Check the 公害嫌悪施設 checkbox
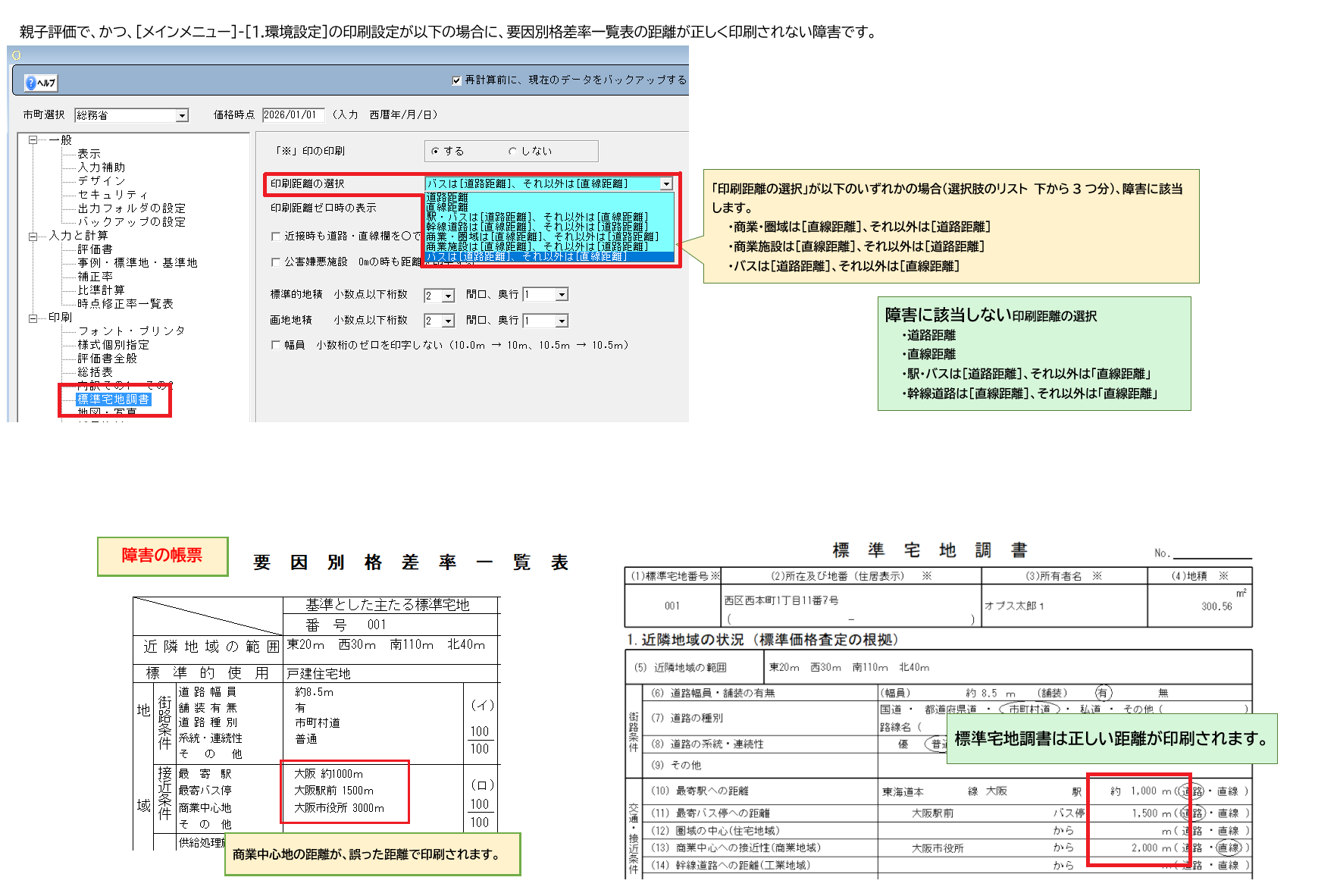This screenshot has height=896, width=1318. pos(276,262)
